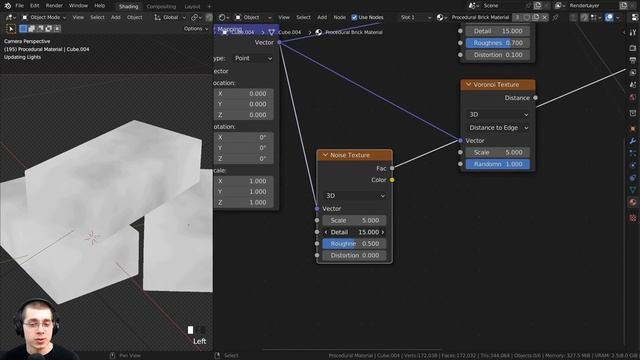Viewport: 640px width, 360px height.
Task: Open the Window menu
Action: coord(78,6)
